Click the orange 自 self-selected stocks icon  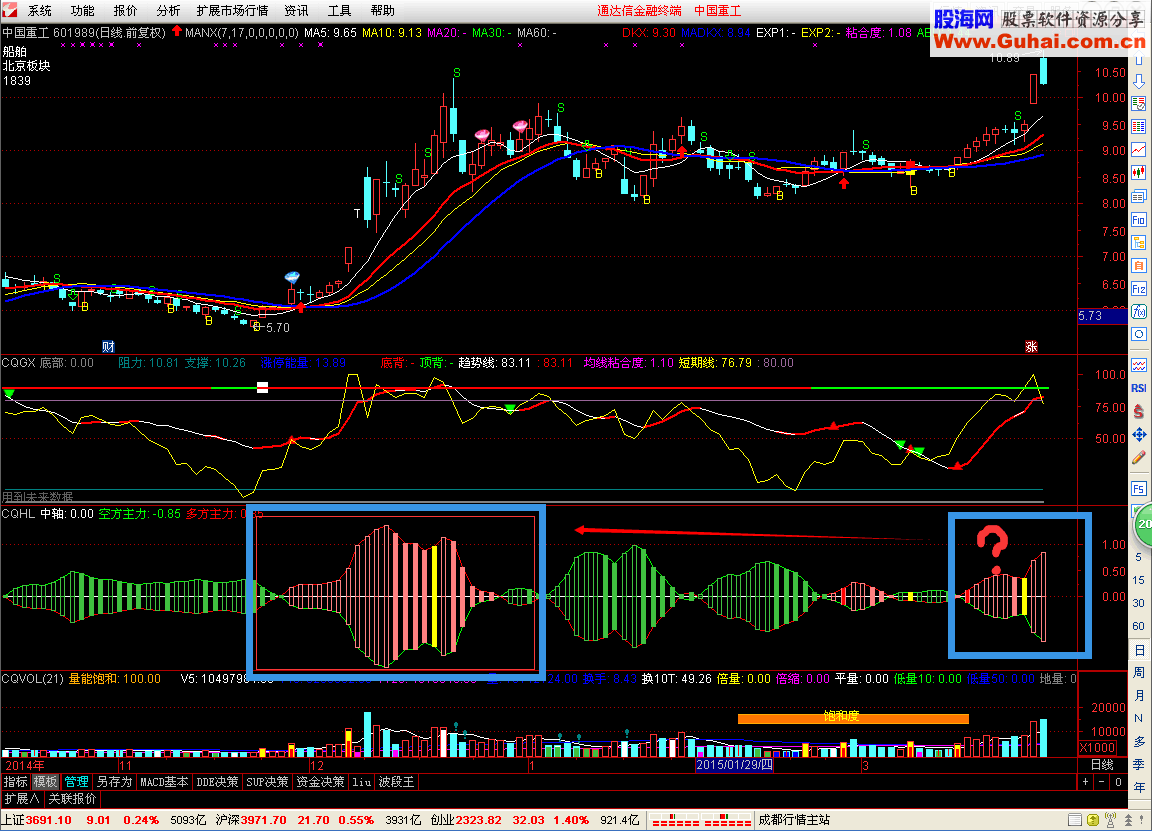coord(1139,265)
